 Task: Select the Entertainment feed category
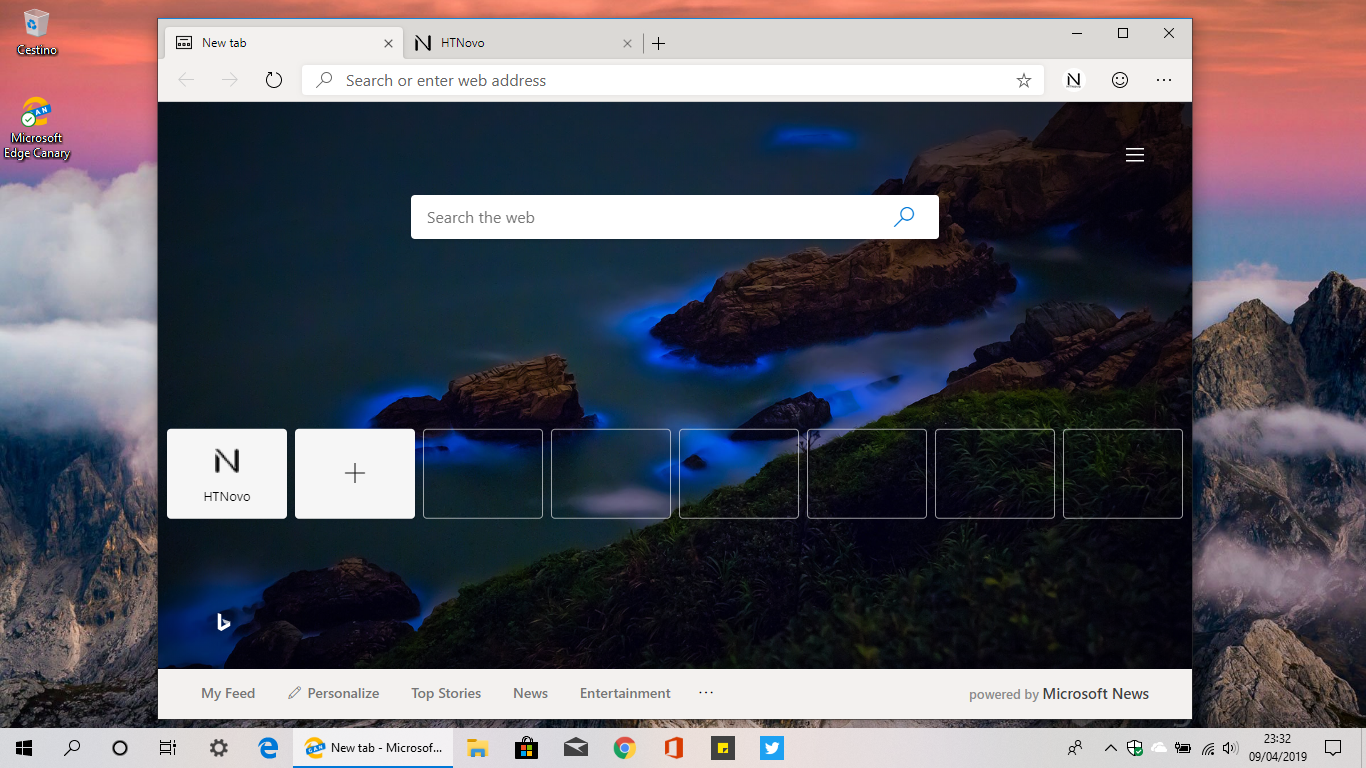coord(624,692)
